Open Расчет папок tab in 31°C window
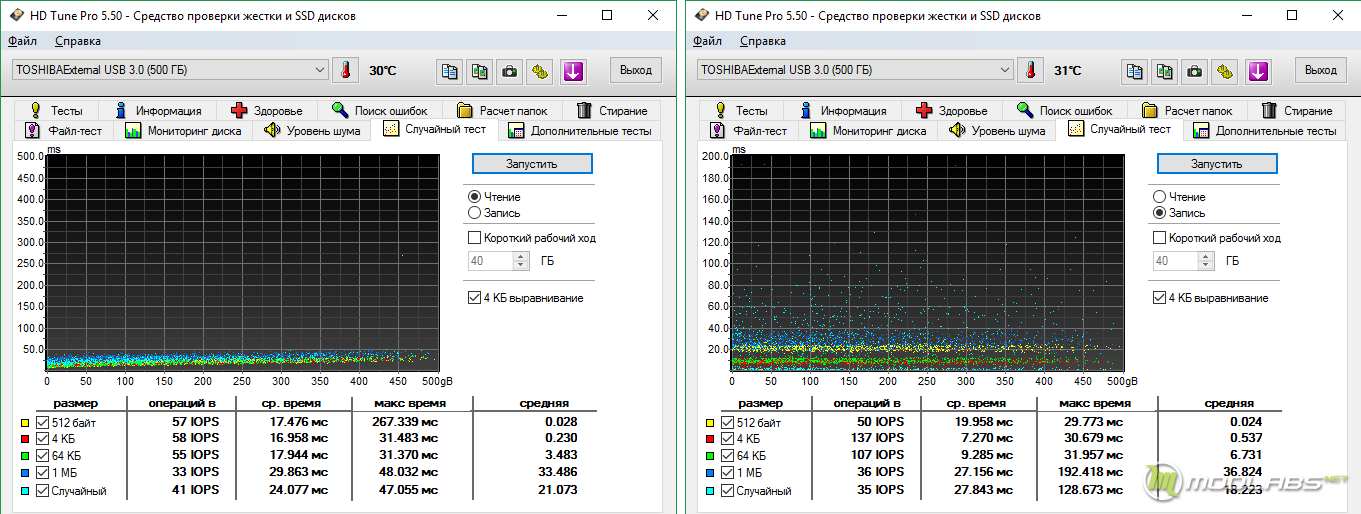The image size is (1361, 514). tap(1187, 110)
